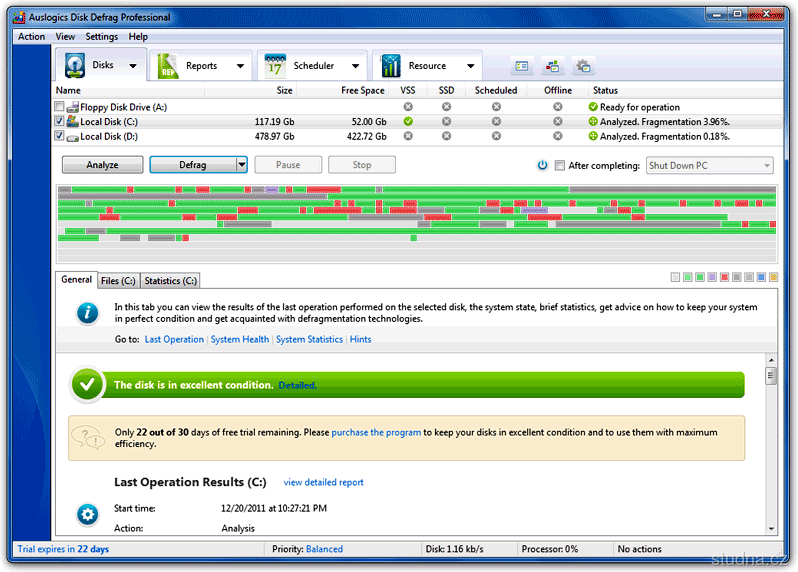Uncheck the Local Disk (D:) checkbox
Screen dimensions: 798x572
click(x=60, y=136)
